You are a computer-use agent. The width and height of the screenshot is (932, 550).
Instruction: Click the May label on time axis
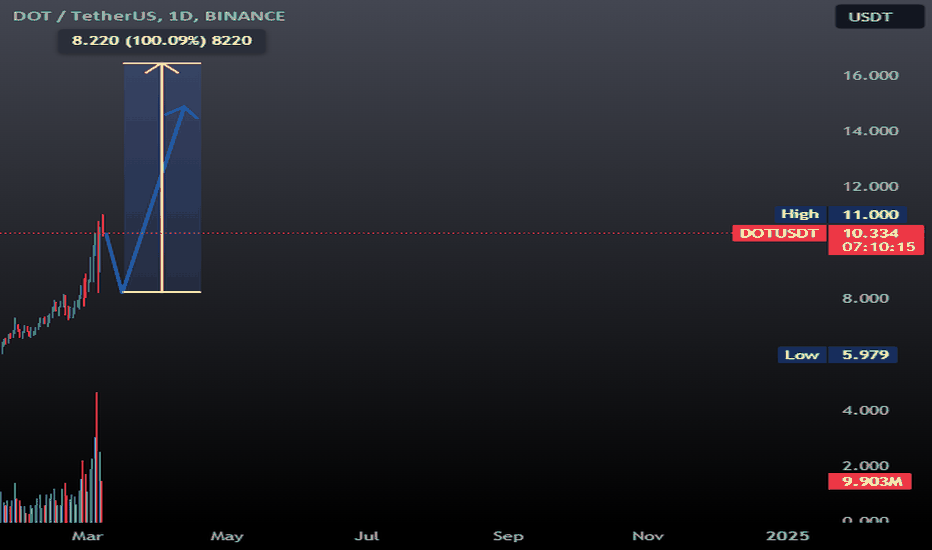pyautogui.click(x=227, y=536)
